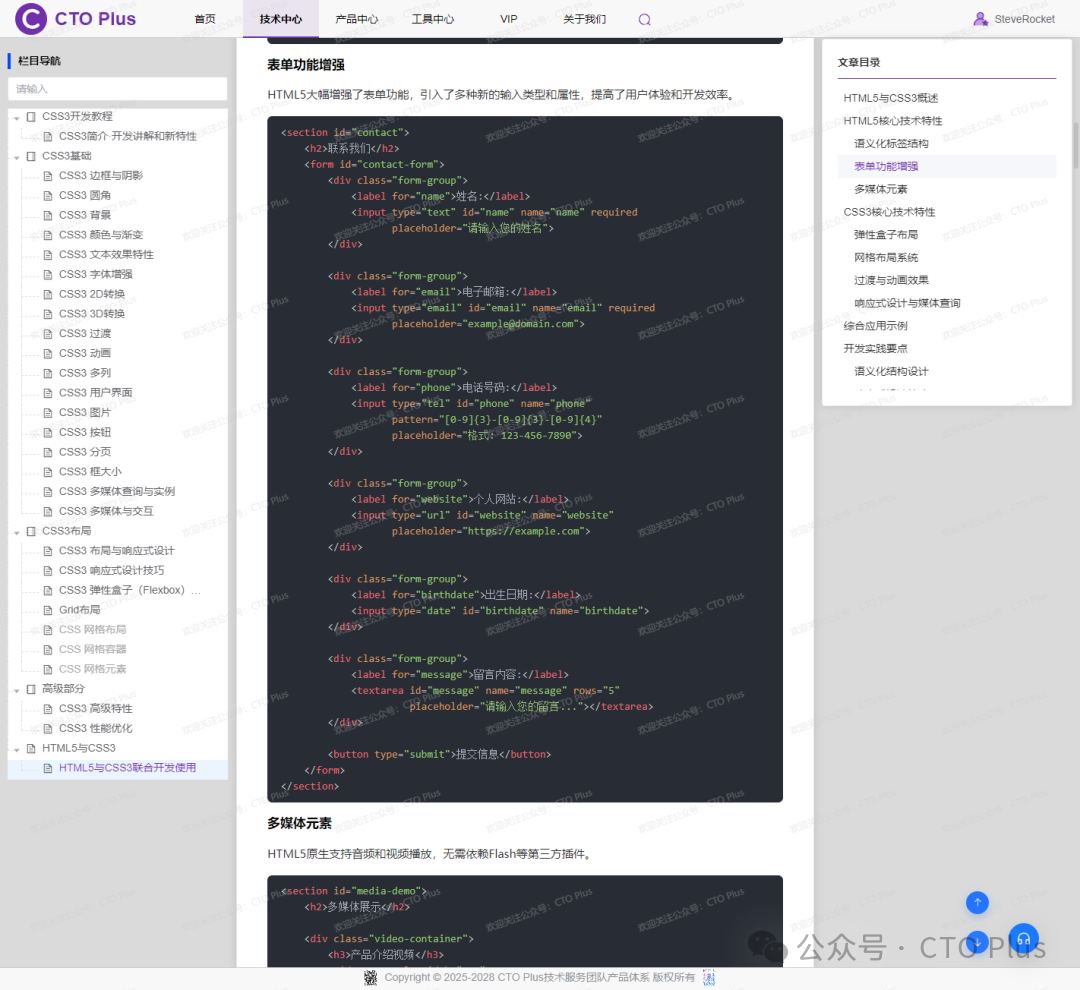Open CSS 网格容器 tutorial

(92, 650)
